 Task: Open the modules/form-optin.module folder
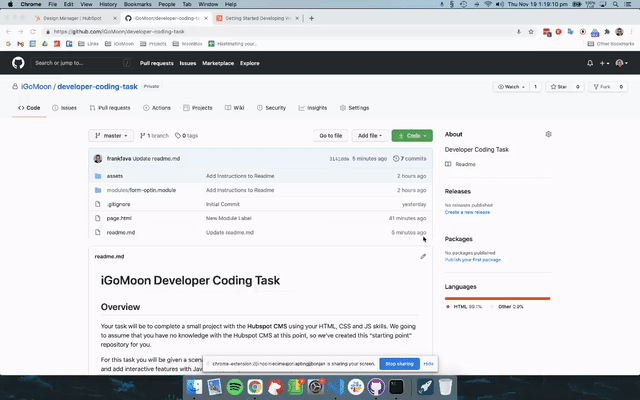point(141,190)
